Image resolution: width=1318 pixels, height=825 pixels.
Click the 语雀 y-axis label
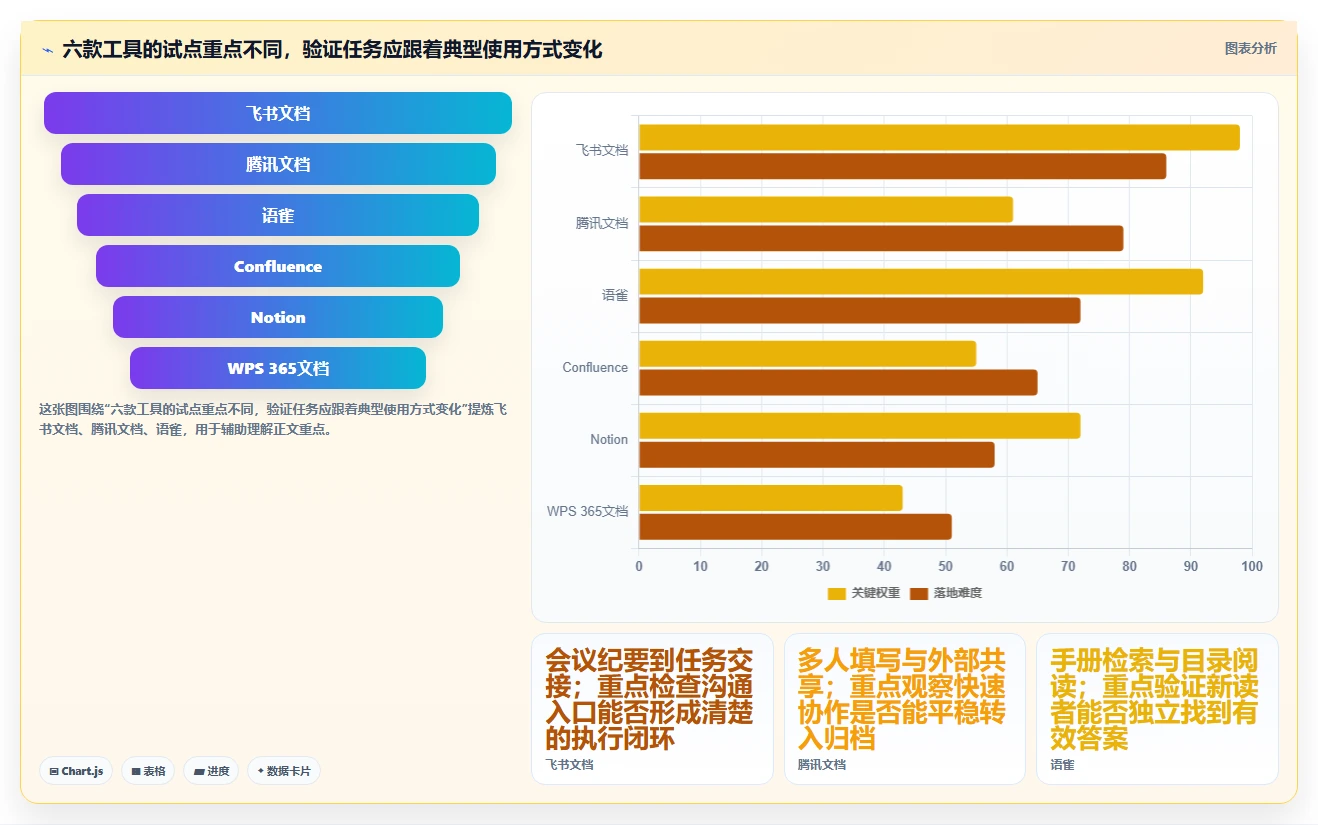pos(615,295)
